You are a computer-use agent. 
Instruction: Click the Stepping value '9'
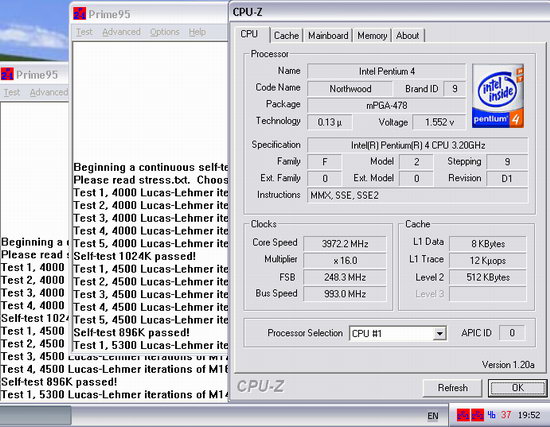pos(507,162)
